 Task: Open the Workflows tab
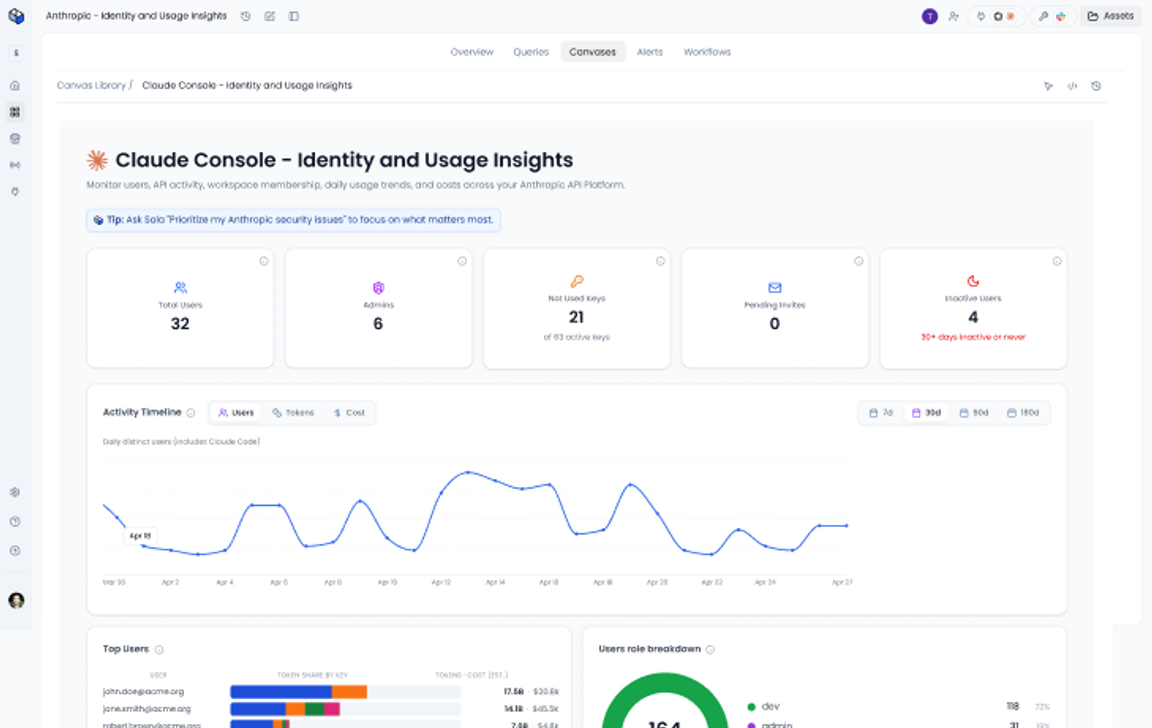click(707, 51)
